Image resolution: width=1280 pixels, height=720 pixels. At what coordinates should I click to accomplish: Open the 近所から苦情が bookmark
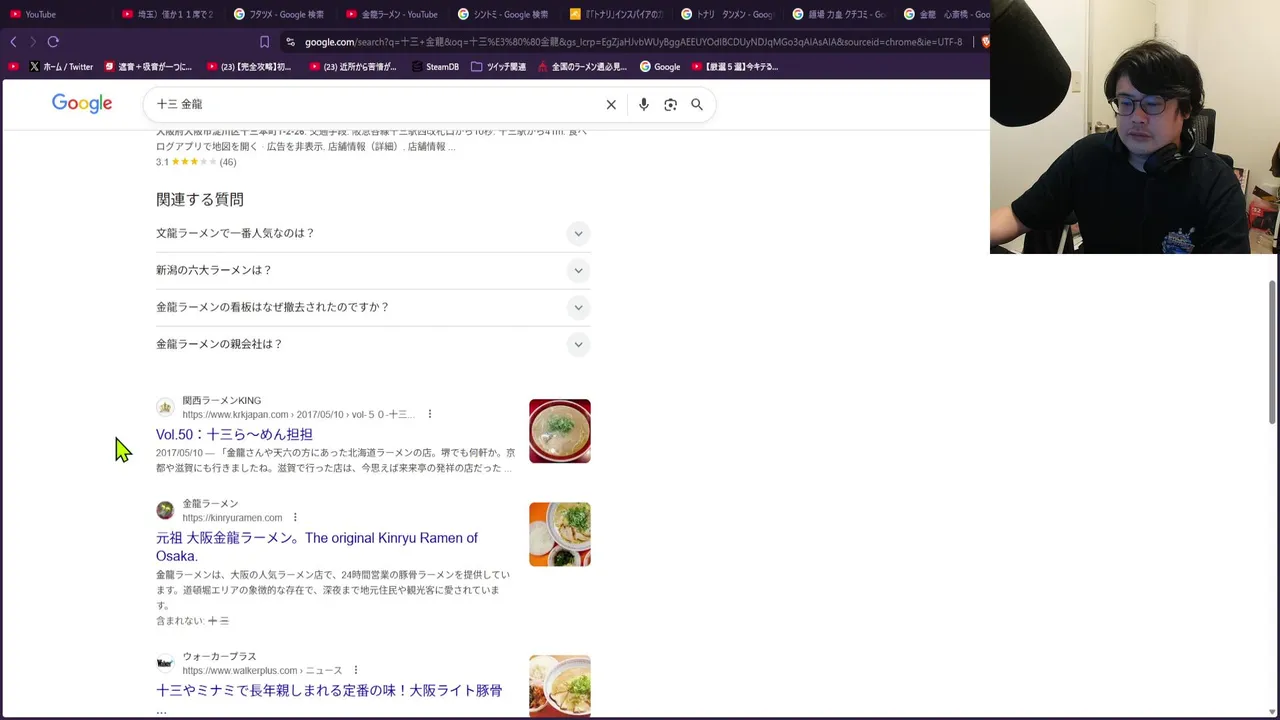click(353, 67)
